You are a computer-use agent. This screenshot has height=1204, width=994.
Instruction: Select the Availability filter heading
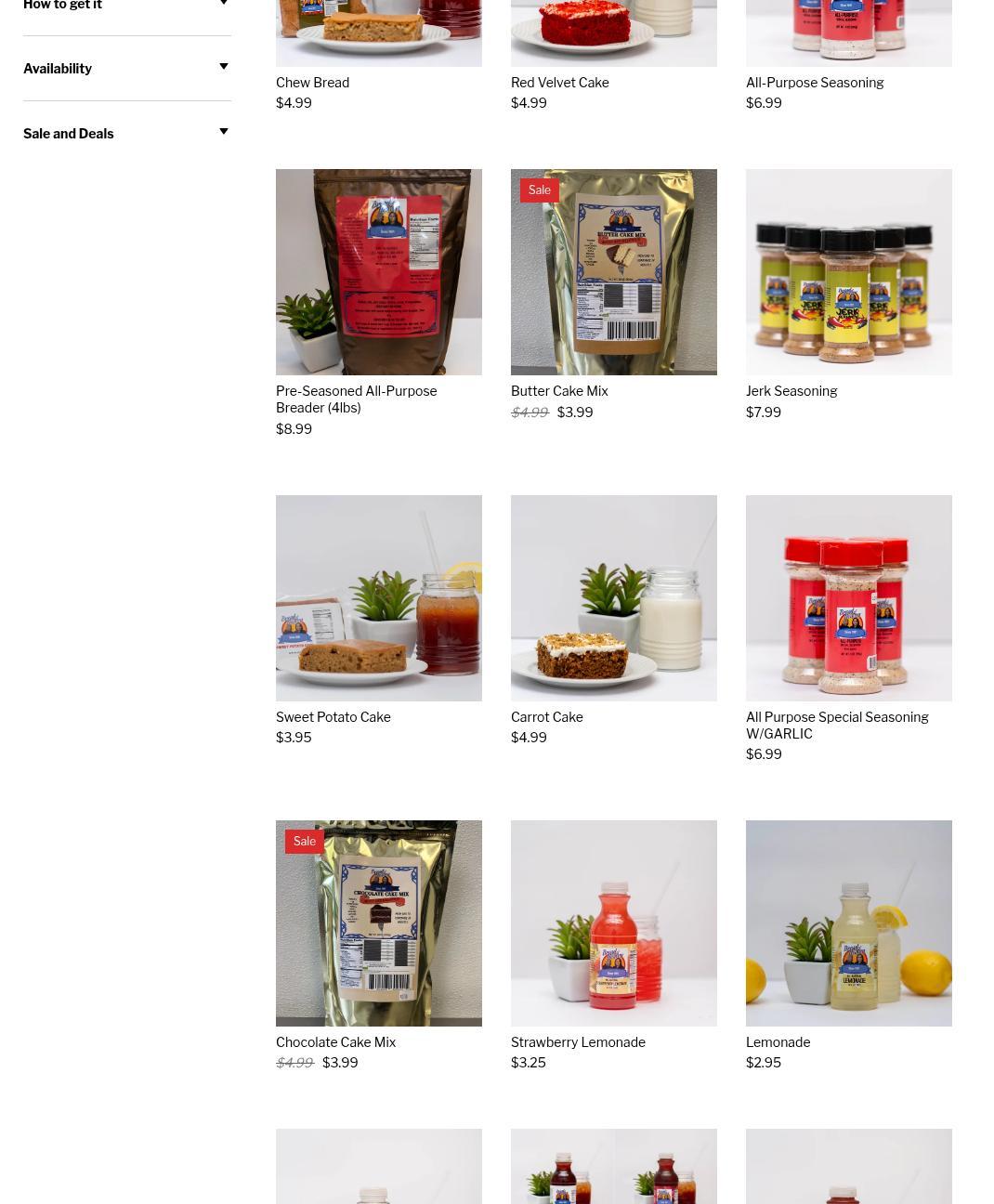pyautogui.click(x=58, y=69)
